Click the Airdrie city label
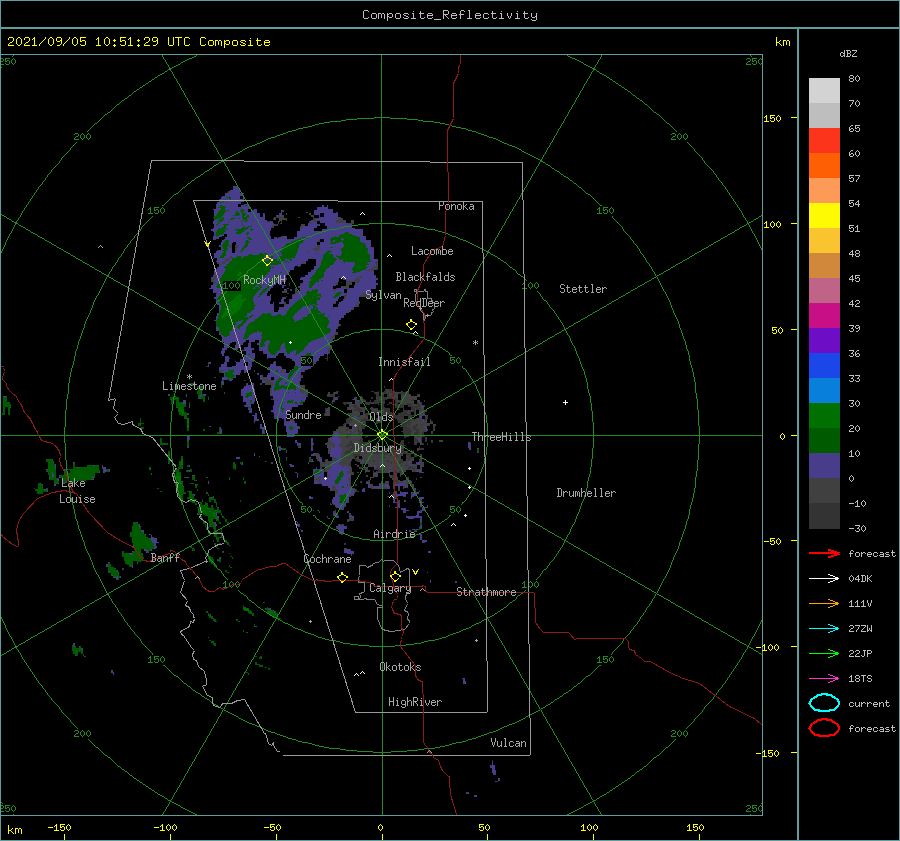The height and width of the screenshot is (841, 900). (394, 534)
